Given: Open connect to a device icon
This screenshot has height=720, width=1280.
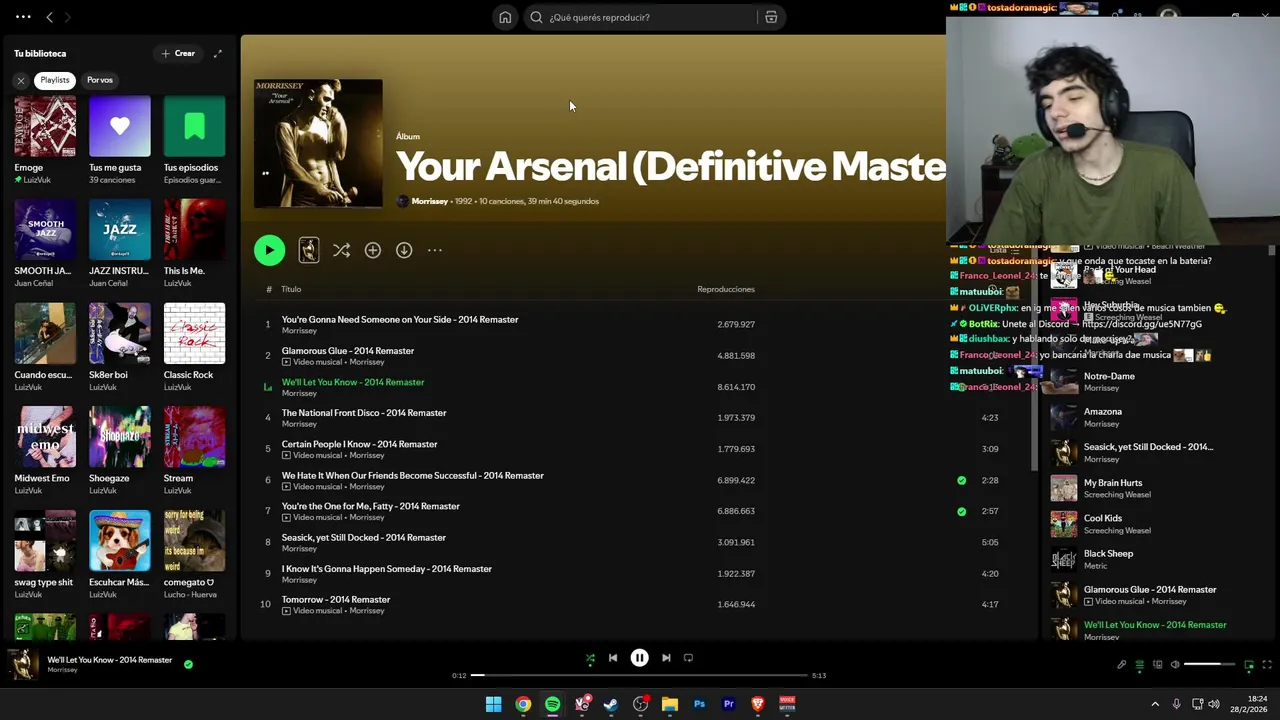Looking at the screenshot, I should point(1157,665).
